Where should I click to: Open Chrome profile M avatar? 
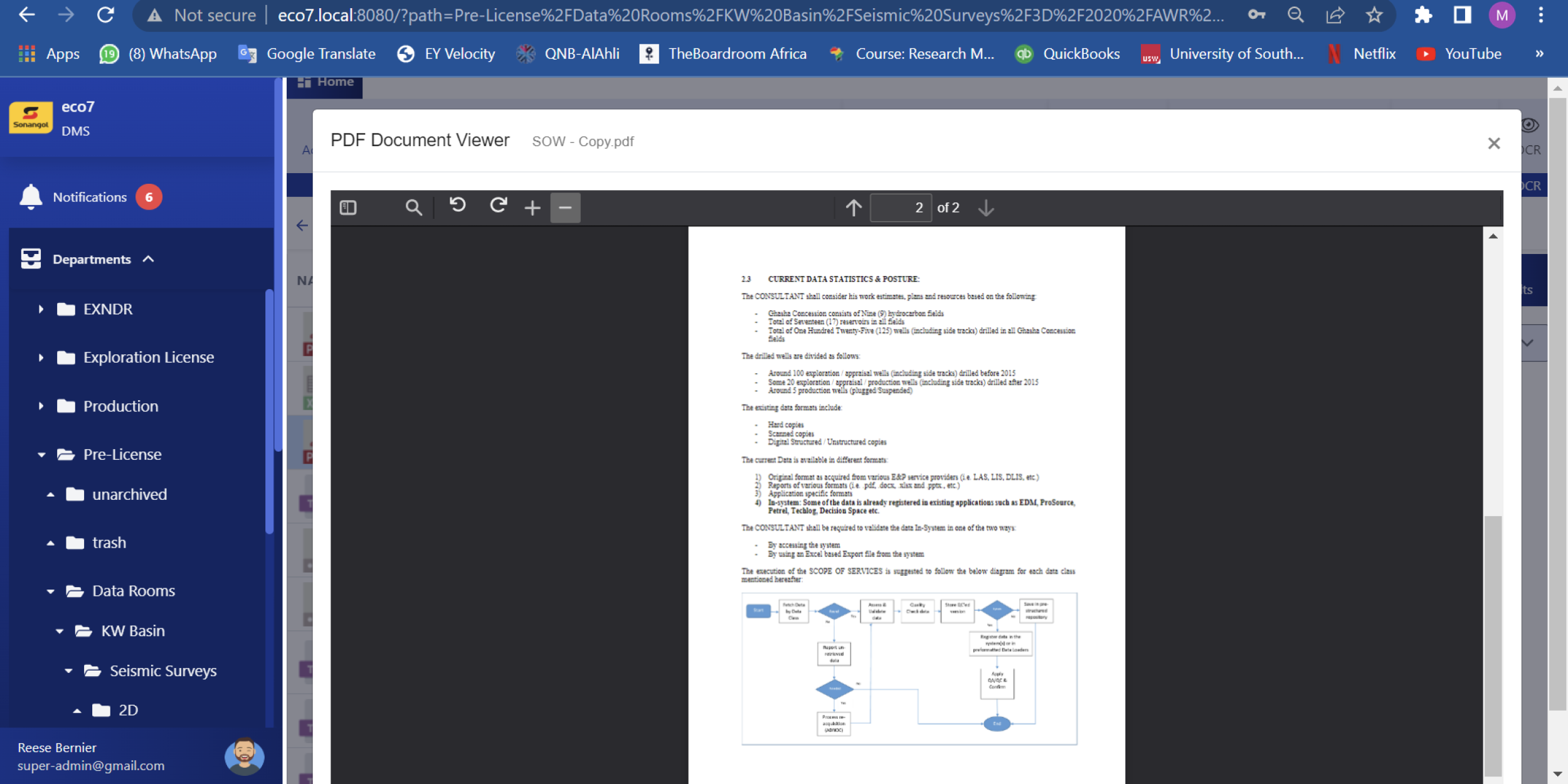1502,15
